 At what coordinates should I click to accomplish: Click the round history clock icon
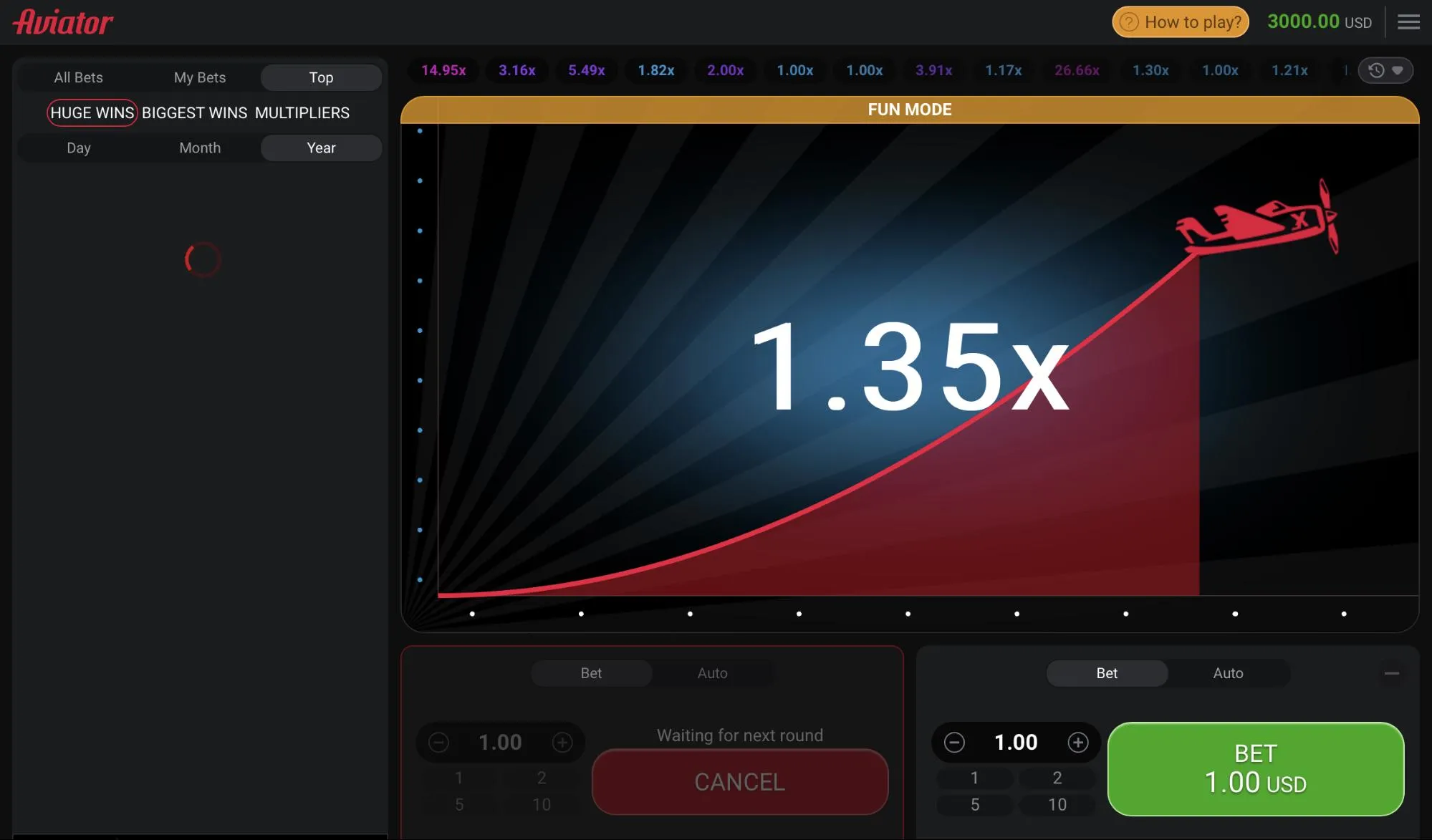[x=1375, y=70]
